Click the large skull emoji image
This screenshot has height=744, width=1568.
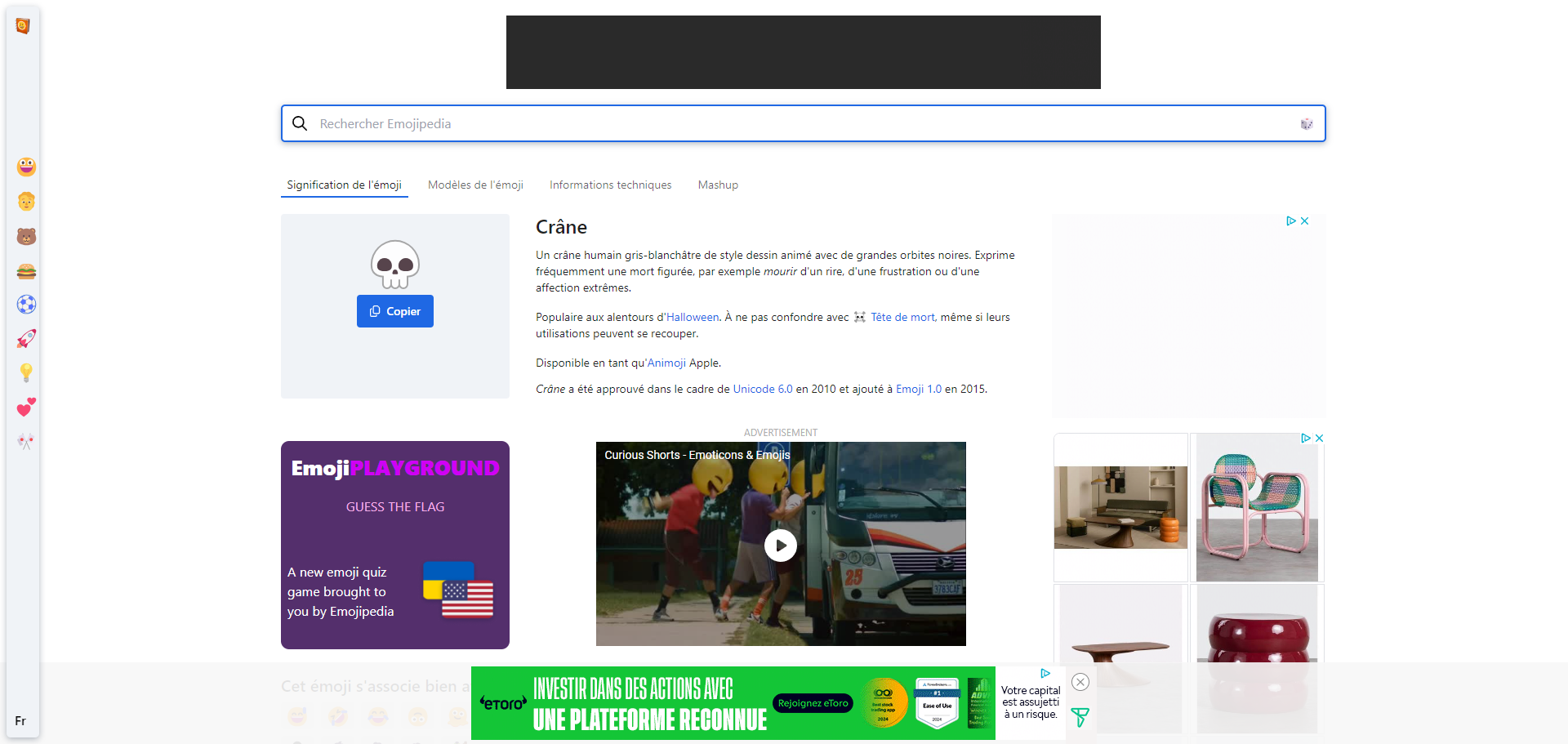coord(395,264)
